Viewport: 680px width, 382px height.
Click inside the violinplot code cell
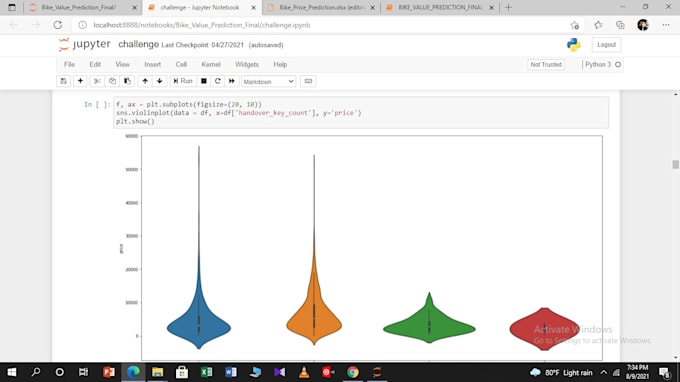click(x=361, y=113)
